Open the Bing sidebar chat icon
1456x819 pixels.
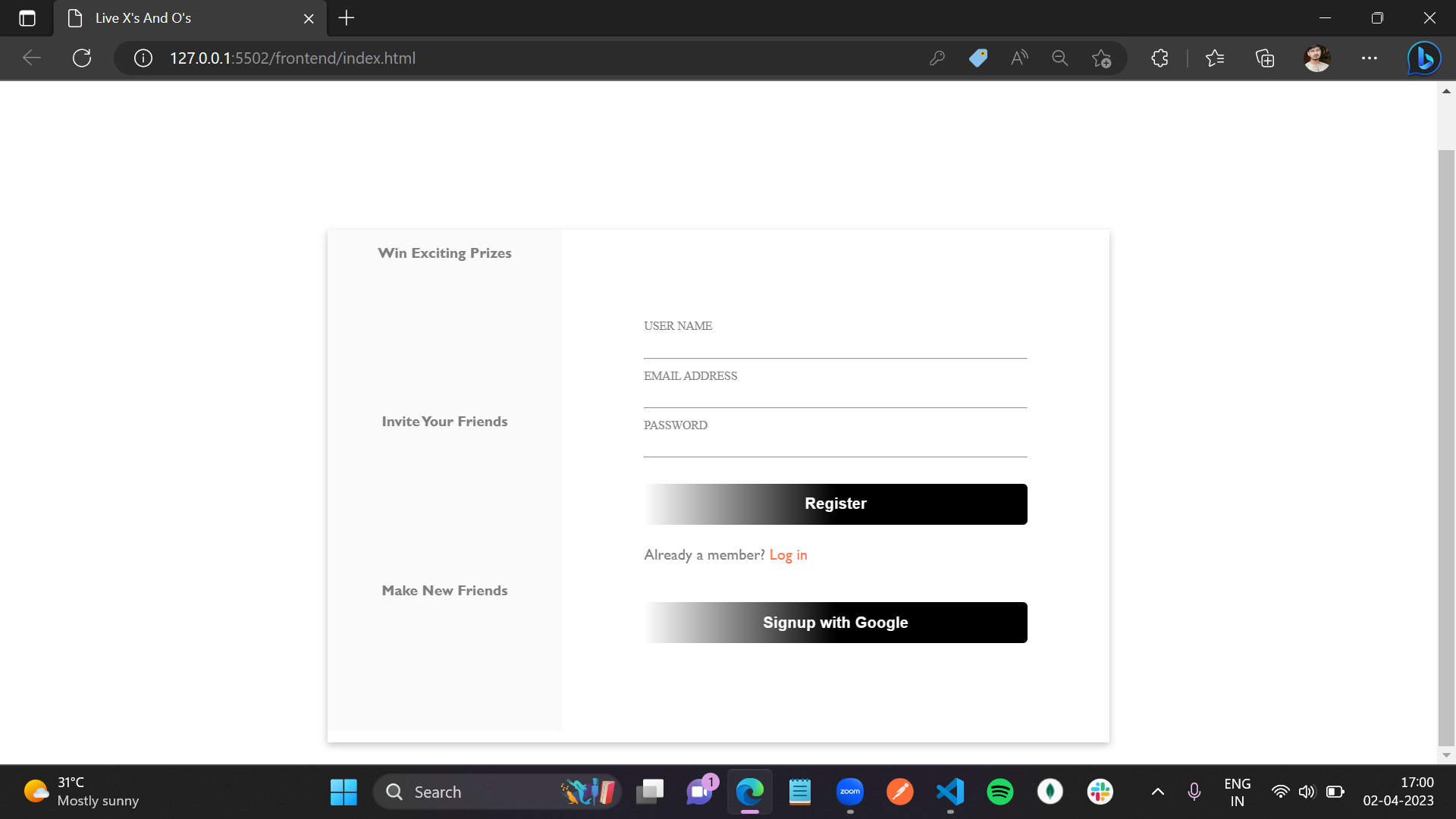[1424, 58]
